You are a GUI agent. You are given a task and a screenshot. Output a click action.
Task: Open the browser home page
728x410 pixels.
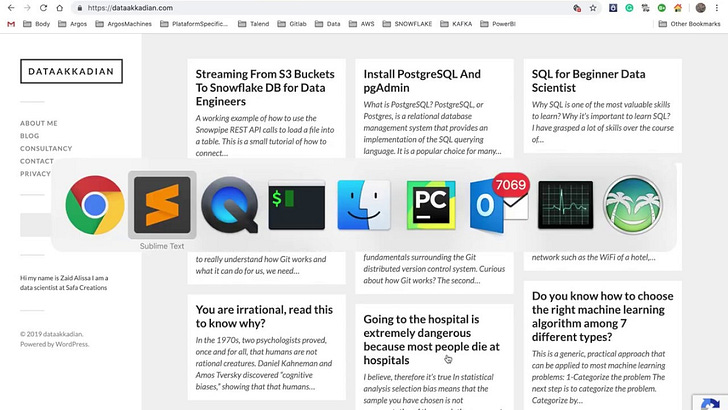[x=59, y=8]
